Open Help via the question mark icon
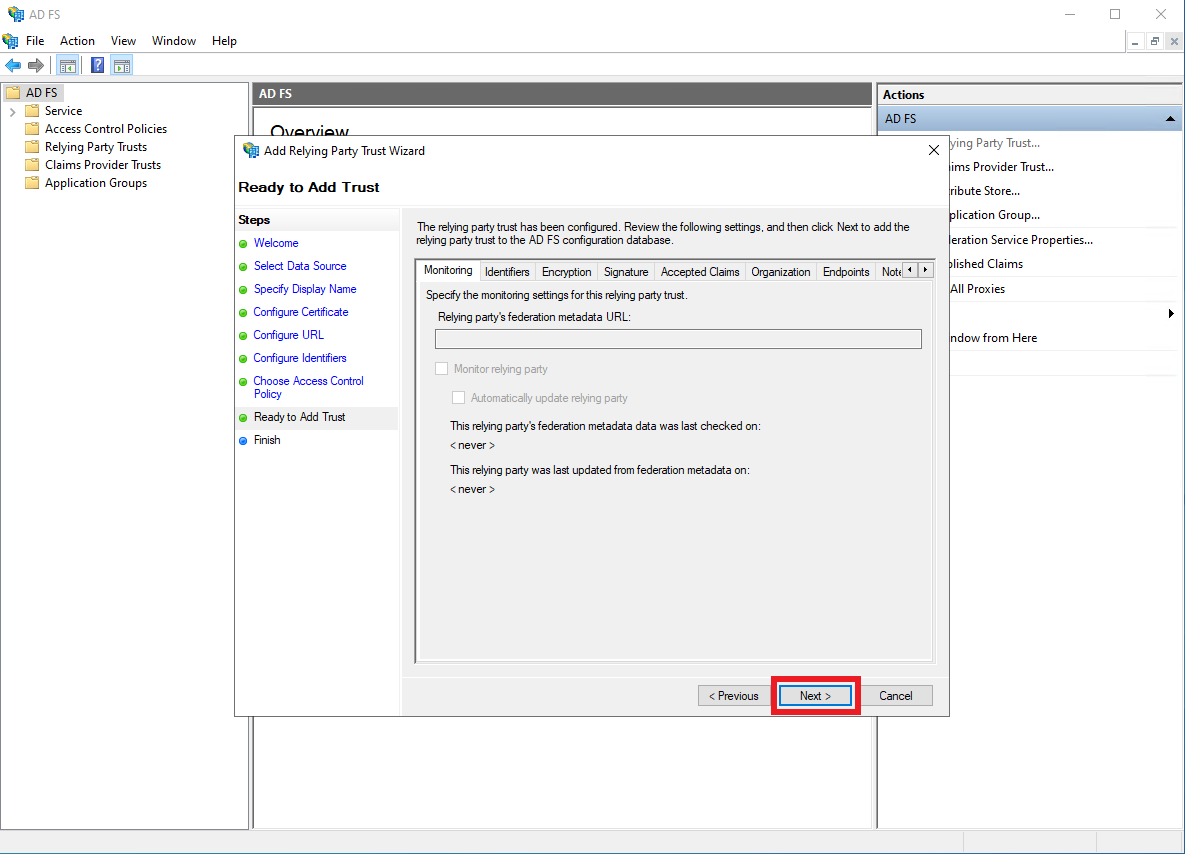 97,66
